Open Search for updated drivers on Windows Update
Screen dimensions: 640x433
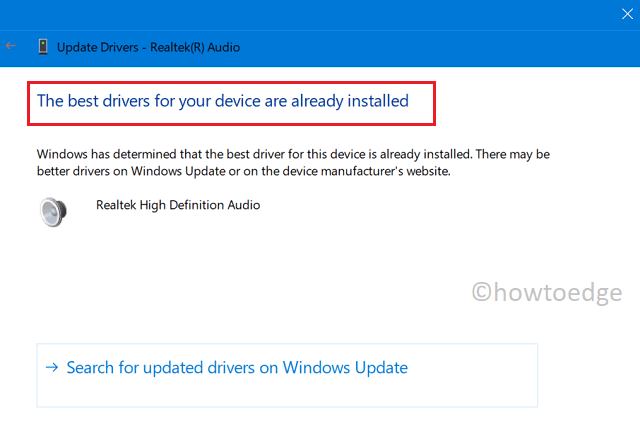point(236,367)
